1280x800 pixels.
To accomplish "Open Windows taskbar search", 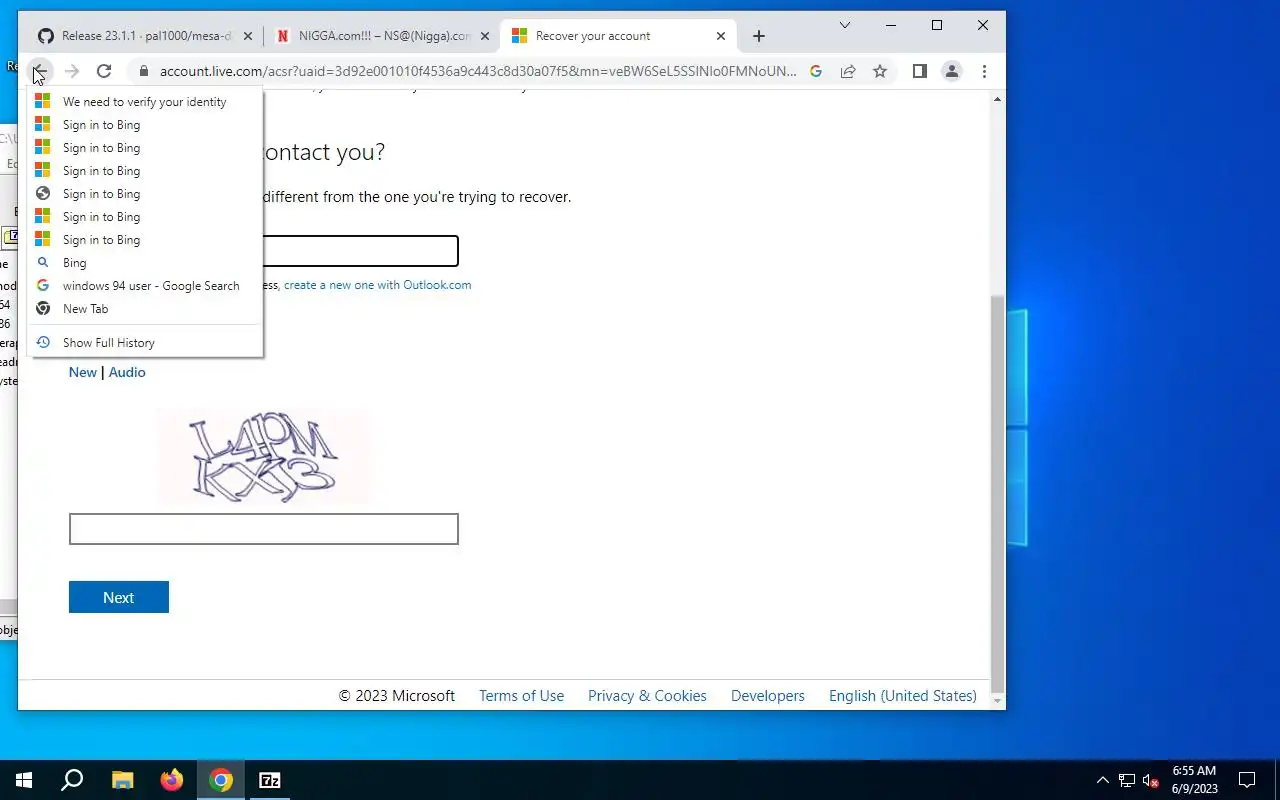I will [72, 780].
